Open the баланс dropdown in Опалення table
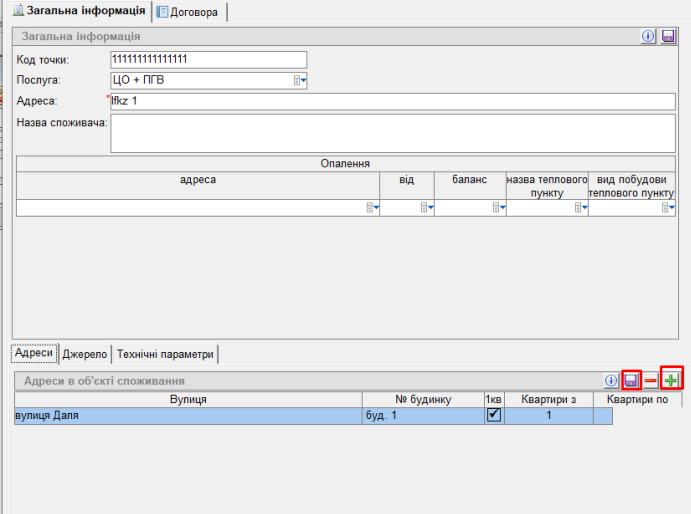The width and height of the screenshot is (691, 514). click(498, 208)
